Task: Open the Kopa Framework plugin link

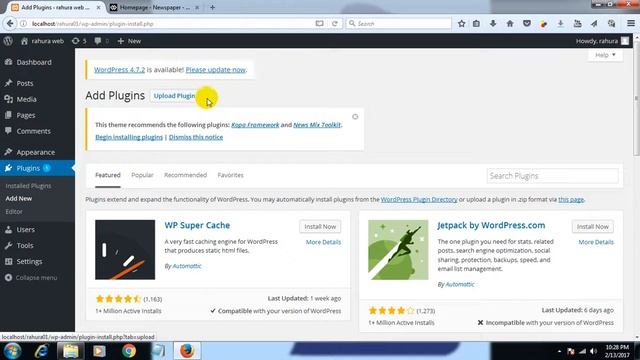Action: click(x=255, y=125)
